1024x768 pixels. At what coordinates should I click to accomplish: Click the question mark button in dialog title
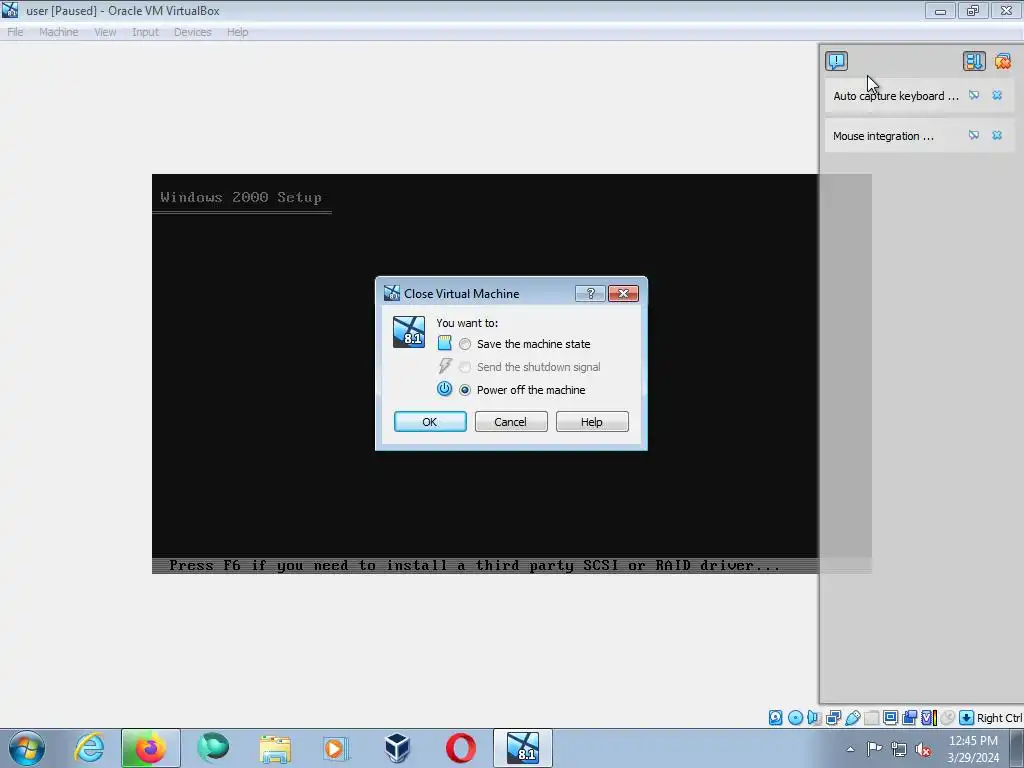pyautogui.click(x=590, y=293)
